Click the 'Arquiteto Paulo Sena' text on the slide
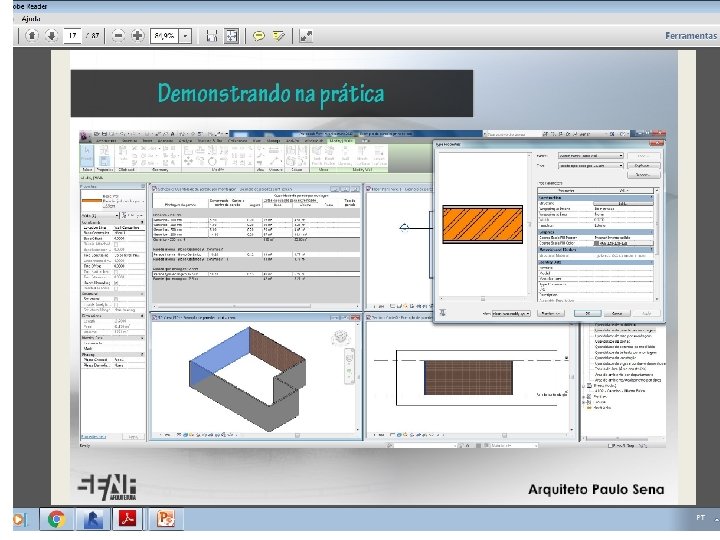This screenshot has width=720, height=540. (x=596, y=489)
